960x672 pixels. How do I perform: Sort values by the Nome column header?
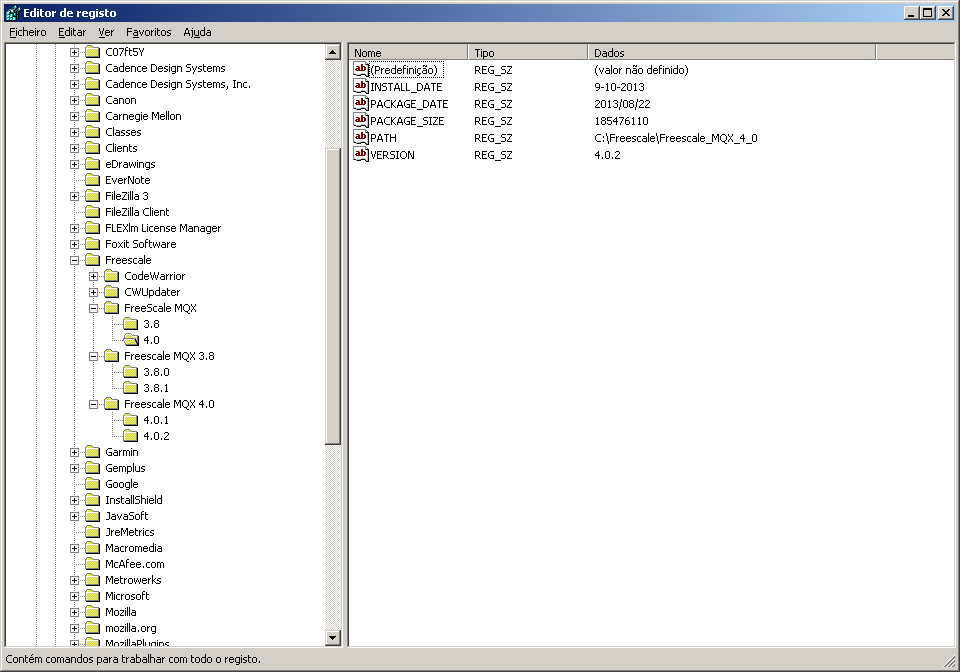click(408, 53)
